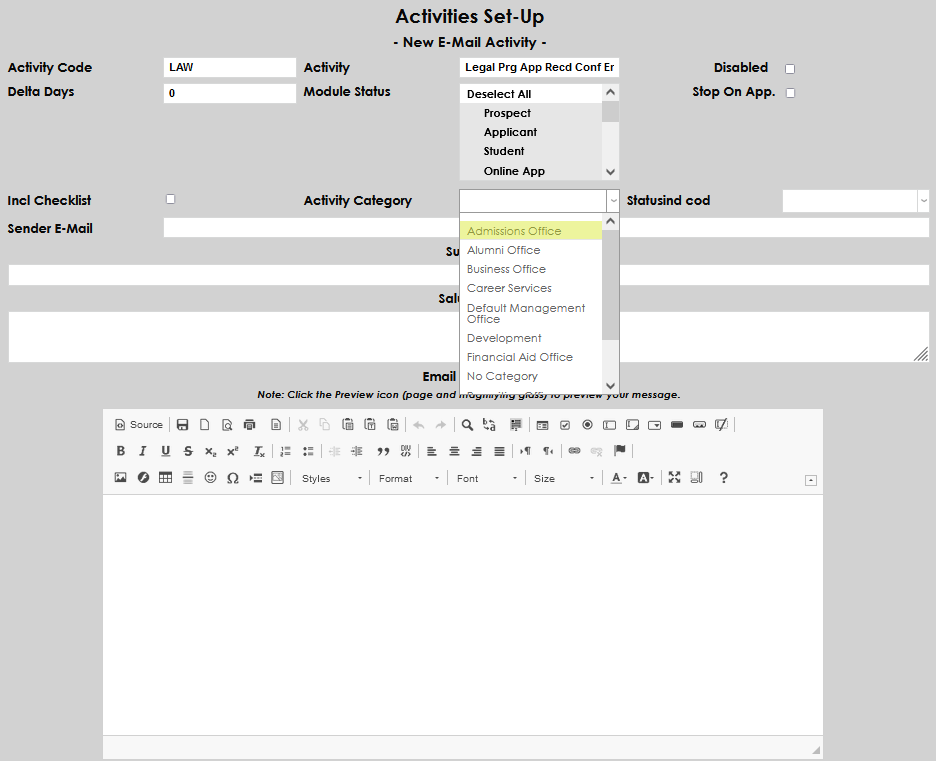The height and width of the screenshot is (761, 936).
Task: Enable the Disabled checkbox
Action: click(789, 68)
